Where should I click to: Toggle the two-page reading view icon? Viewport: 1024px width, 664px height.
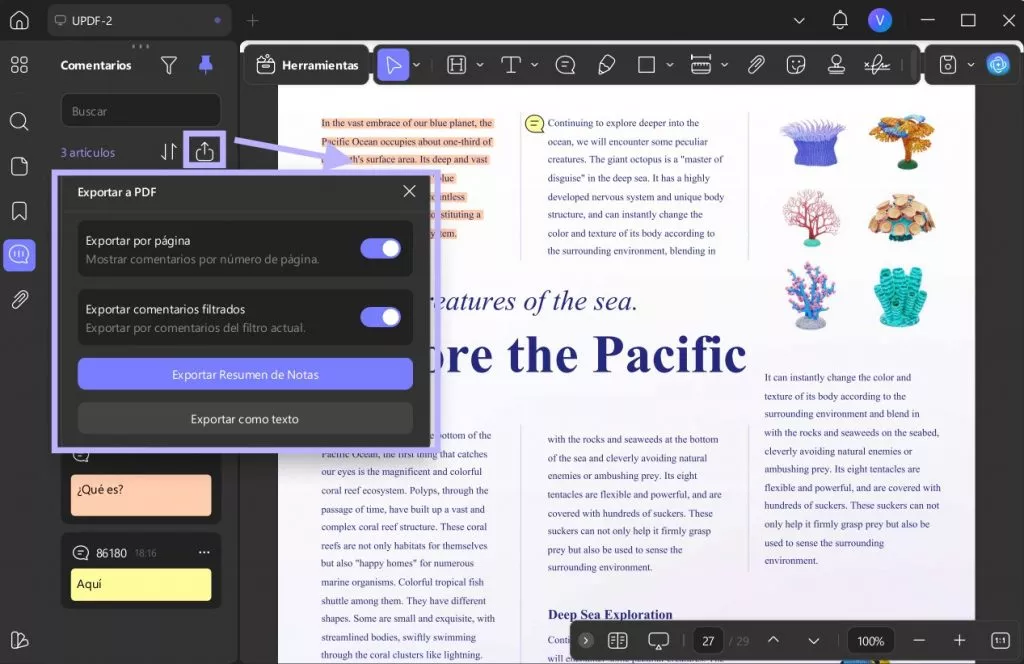617,640
